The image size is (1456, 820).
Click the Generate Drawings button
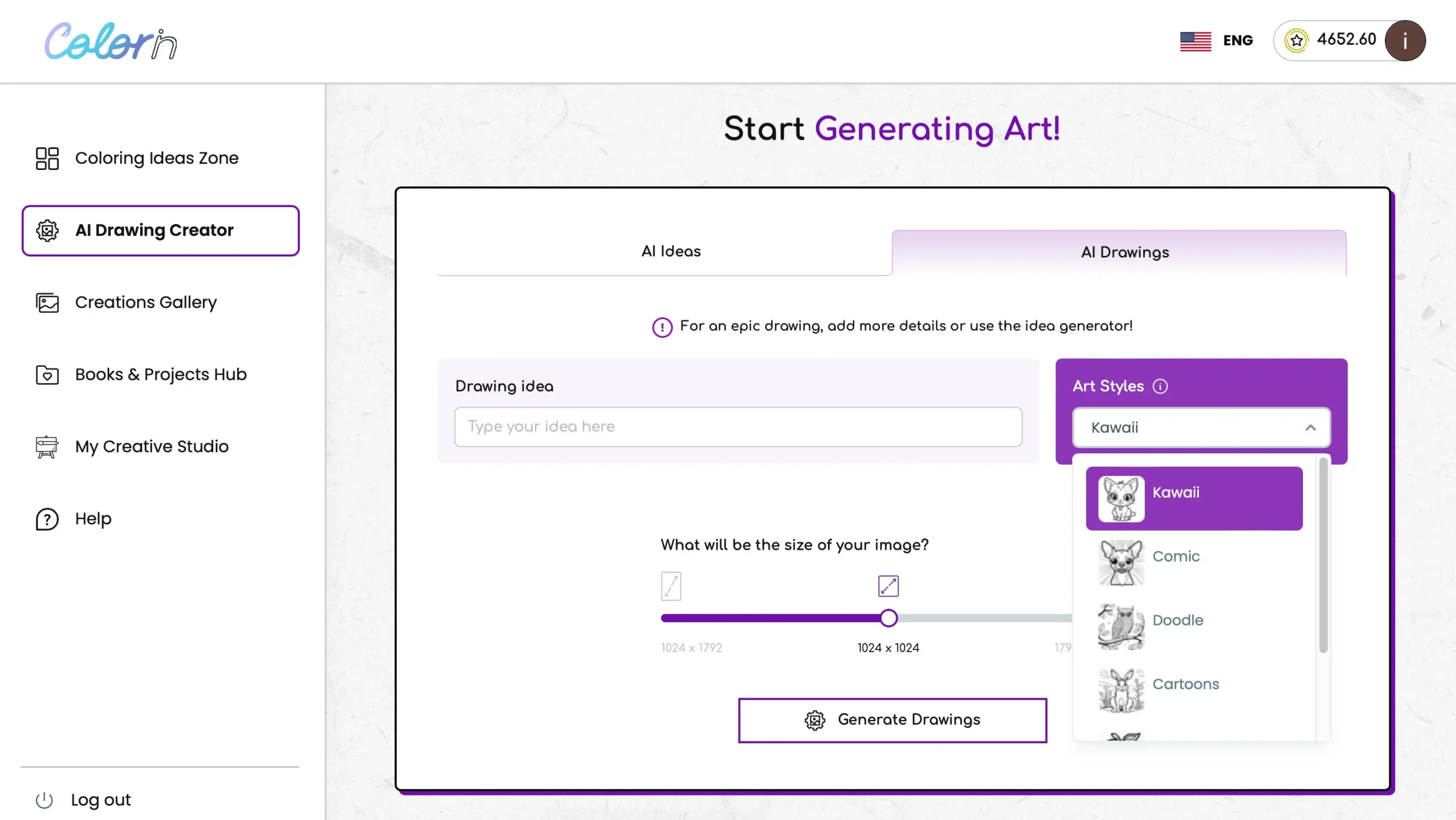point(891,720)
